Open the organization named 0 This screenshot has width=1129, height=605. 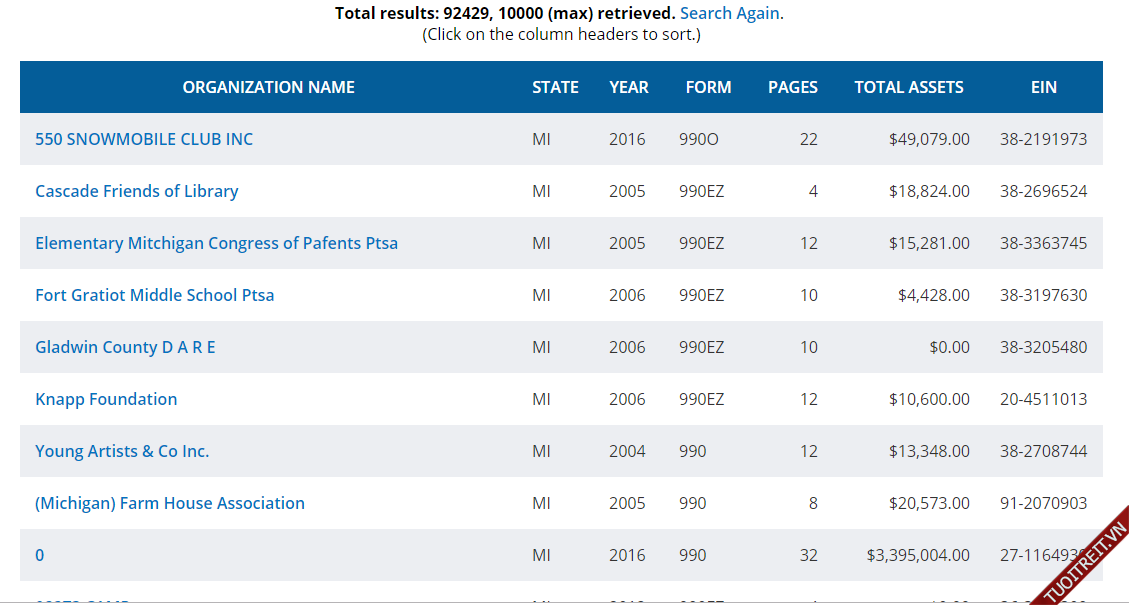coord(40,556)
